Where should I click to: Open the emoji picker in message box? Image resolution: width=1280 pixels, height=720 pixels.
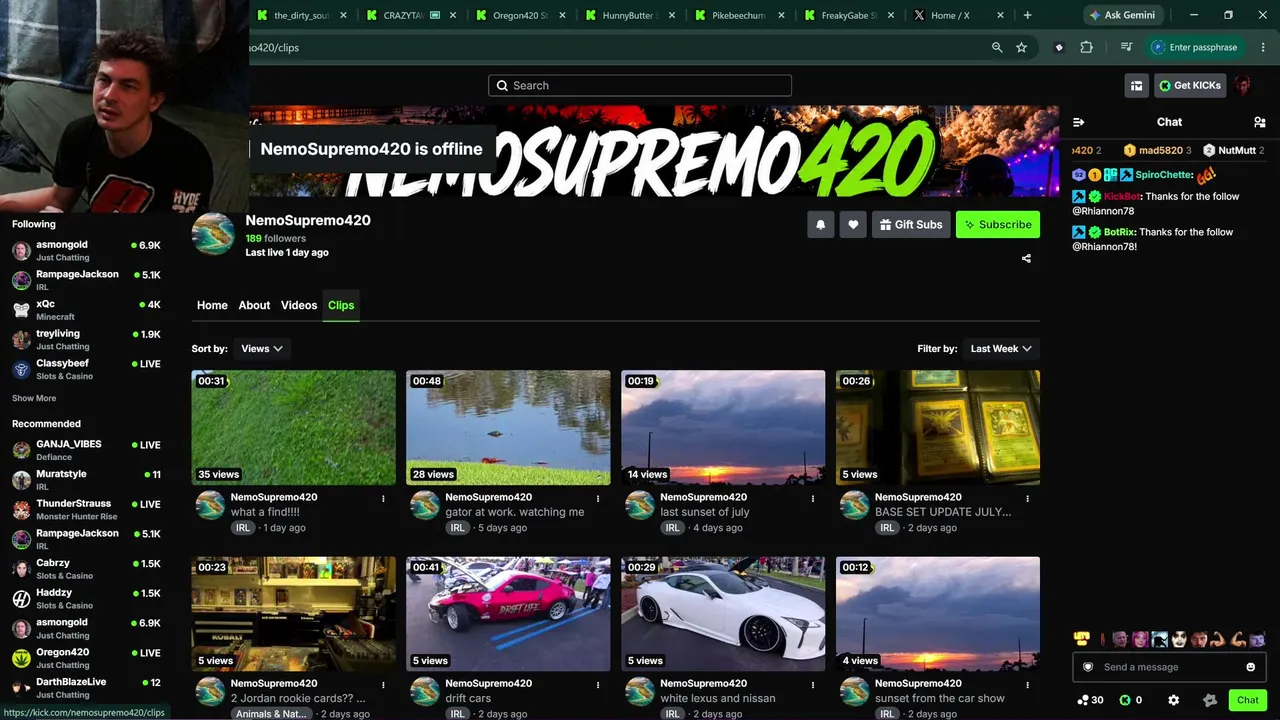point(1250,667)
